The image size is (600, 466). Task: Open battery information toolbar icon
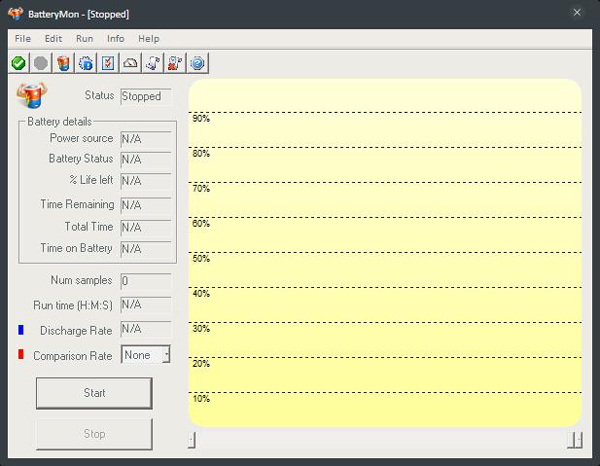[x=63, y=63]
